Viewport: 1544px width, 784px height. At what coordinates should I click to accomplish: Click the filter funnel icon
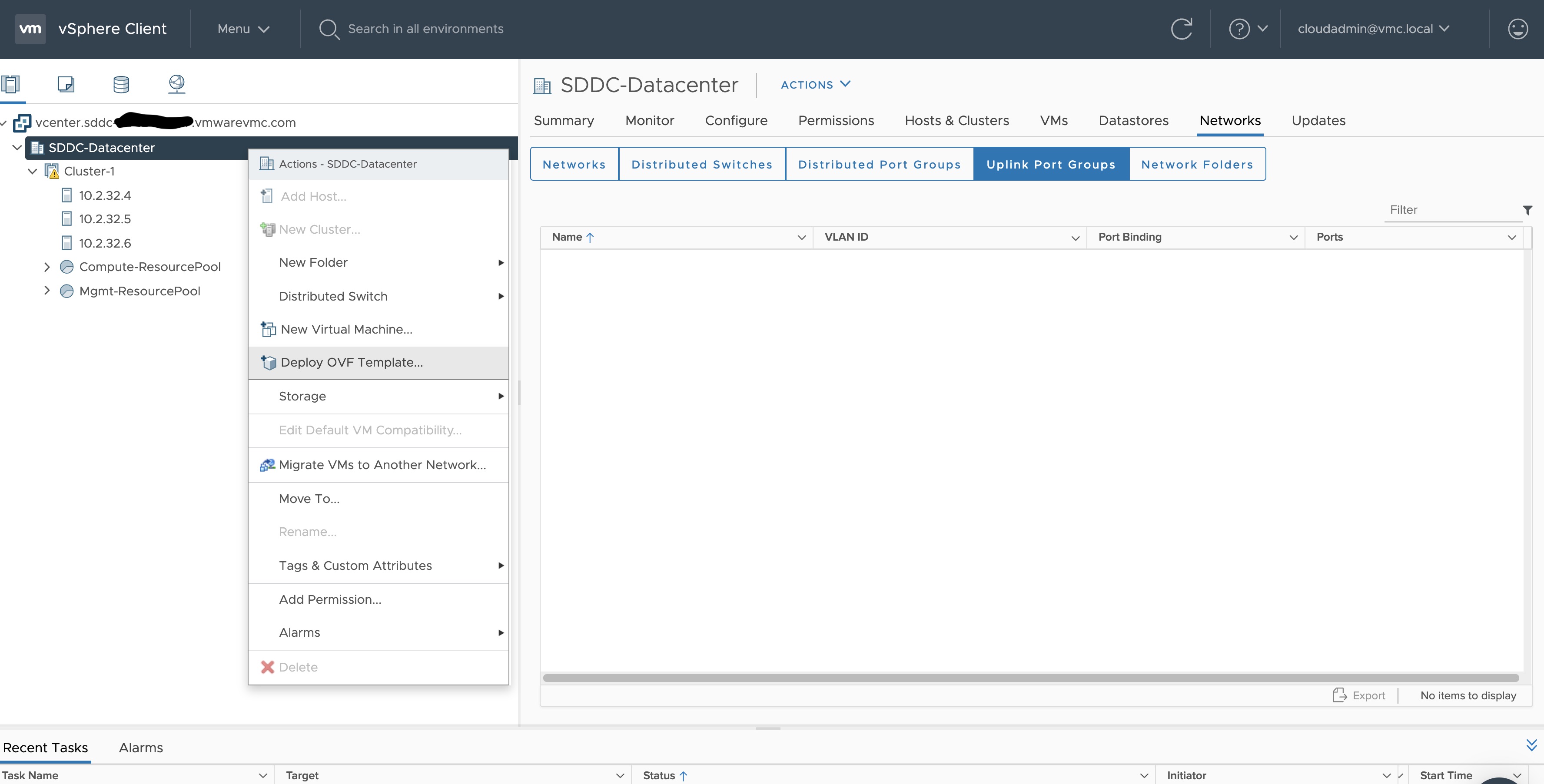click(x=1527, y=210)
